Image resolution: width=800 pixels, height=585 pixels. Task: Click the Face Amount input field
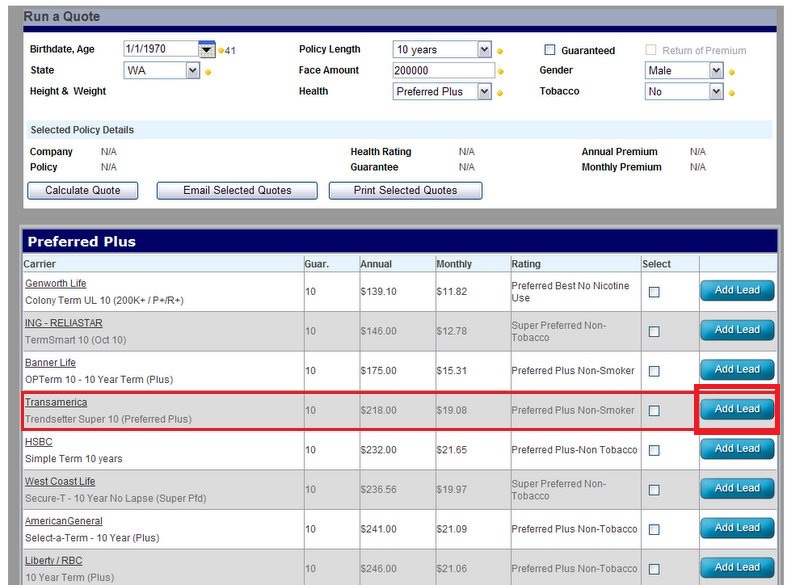(443, 70)
